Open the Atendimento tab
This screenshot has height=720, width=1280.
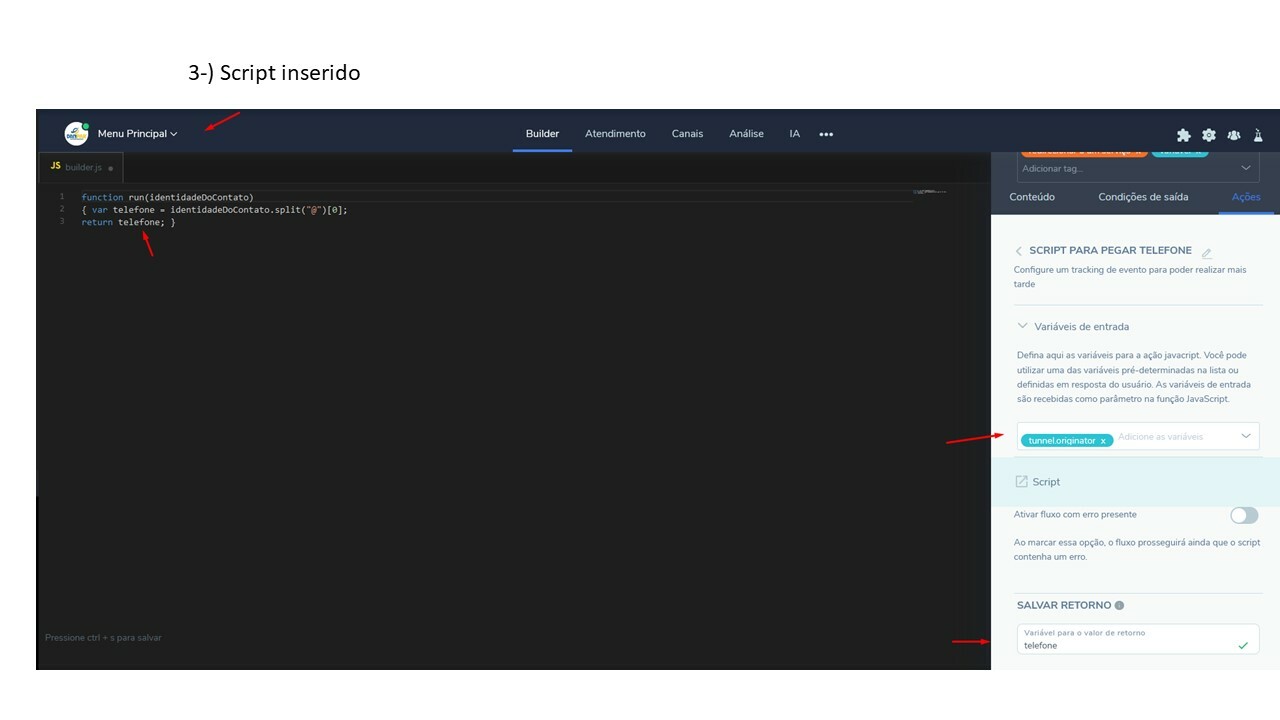pyautogui.click(x=615, y=134)
